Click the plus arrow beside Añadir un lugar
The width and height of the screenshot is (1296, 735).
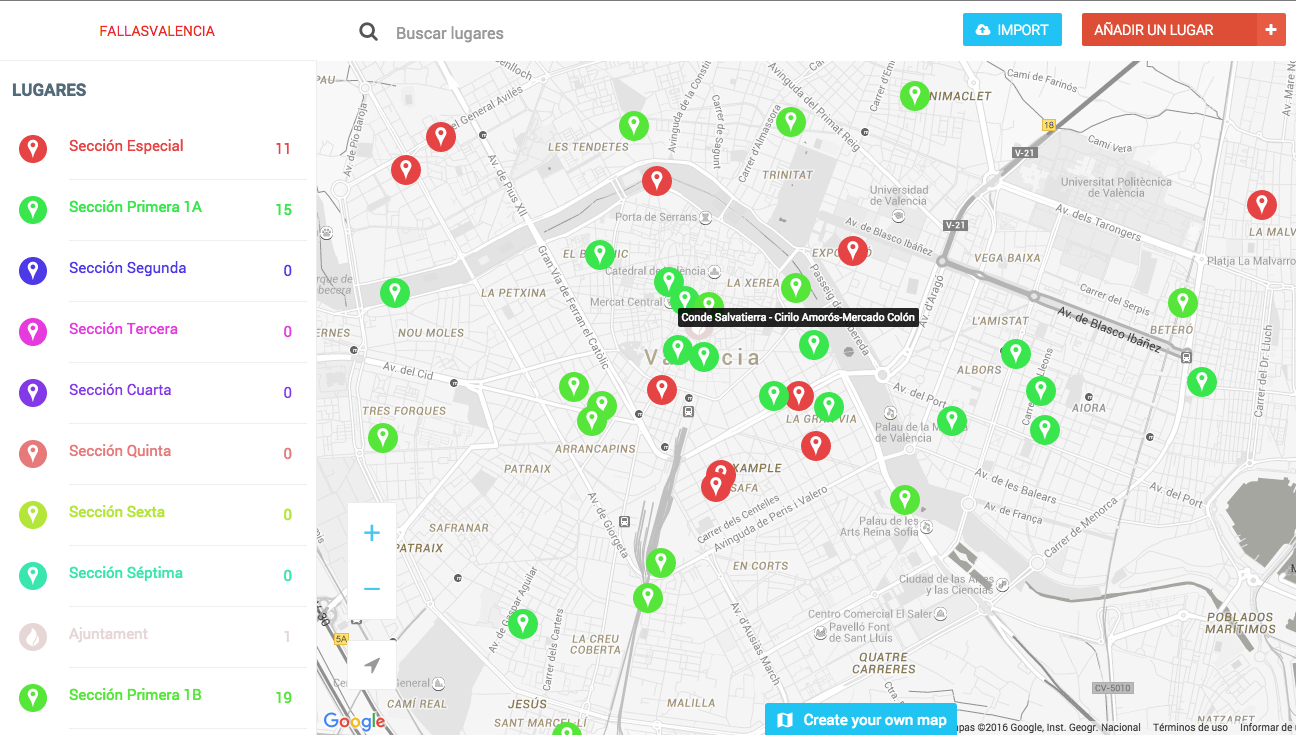[1271, 30]
